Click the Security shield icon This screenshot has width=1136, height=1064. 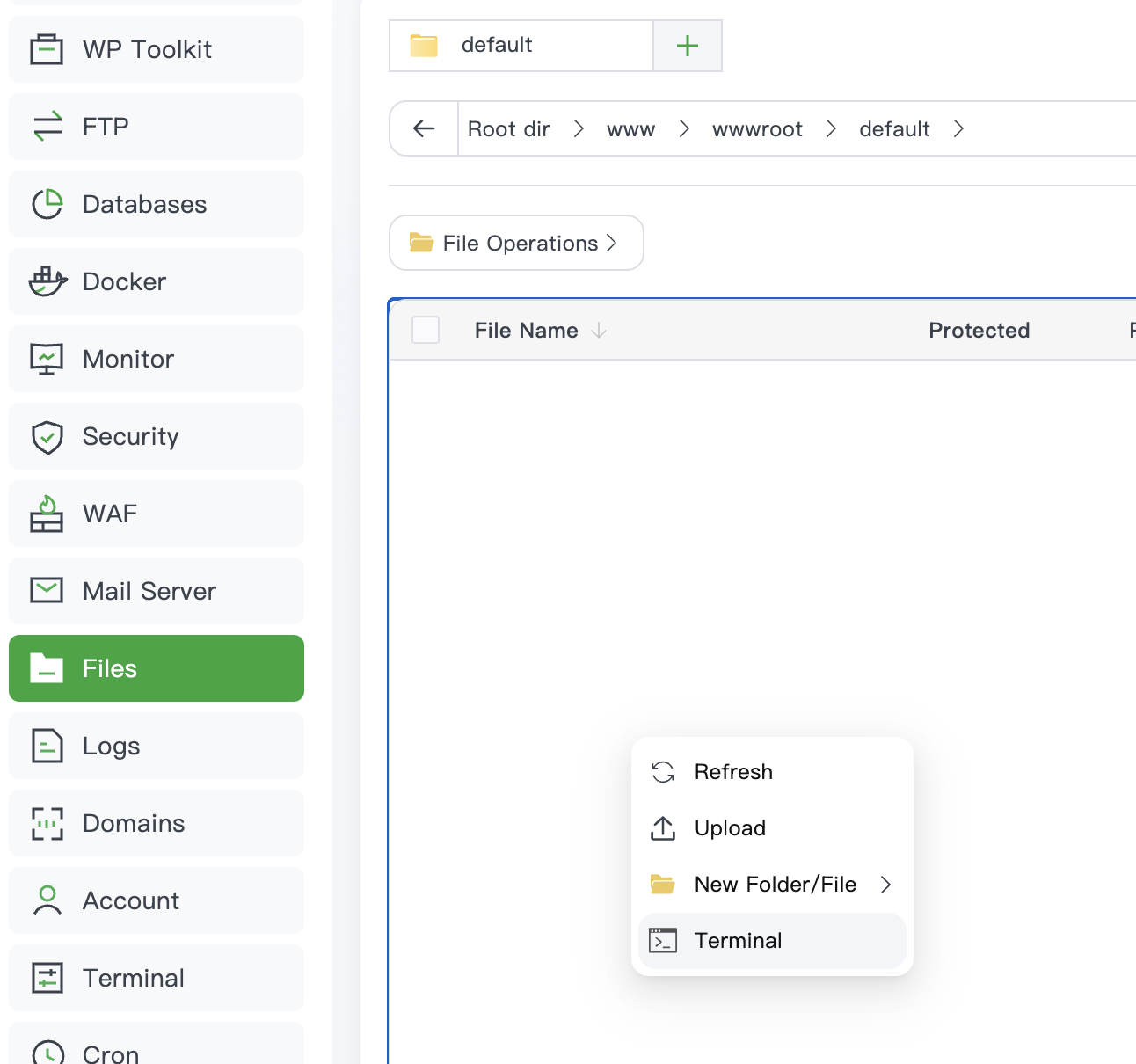pyautogui.click(x=47, y=436)
